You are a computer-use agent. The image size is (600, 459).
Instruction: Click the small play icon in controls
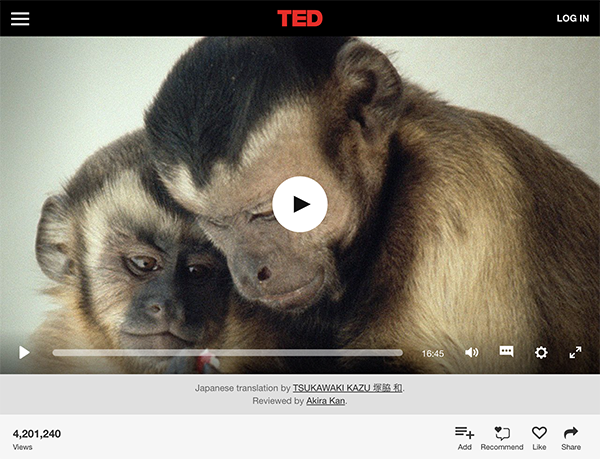(24, 353)
